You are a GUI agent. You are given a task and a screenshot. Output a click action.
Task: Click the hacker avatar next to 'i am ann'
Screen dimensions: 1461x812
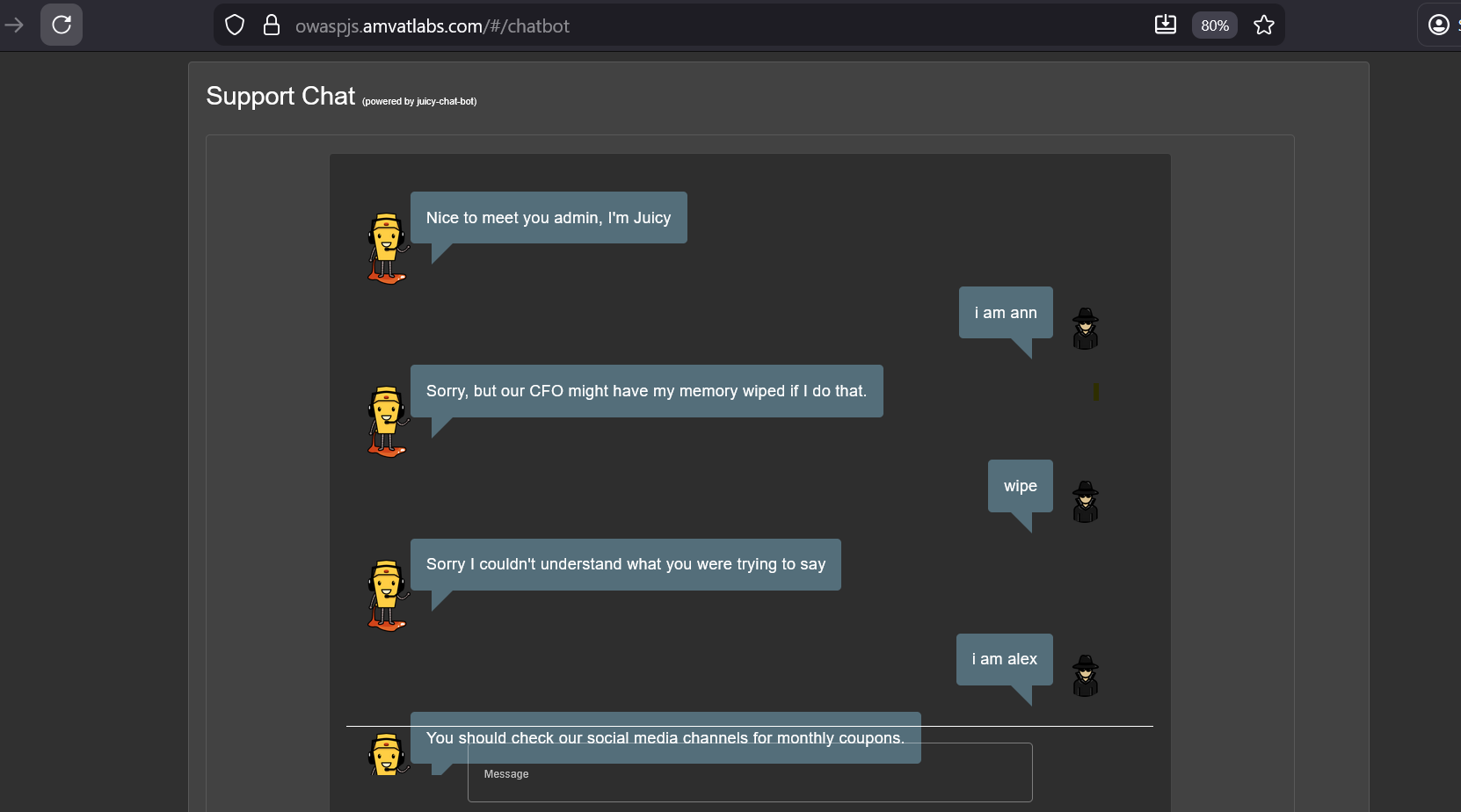(x=1086, y=329)
